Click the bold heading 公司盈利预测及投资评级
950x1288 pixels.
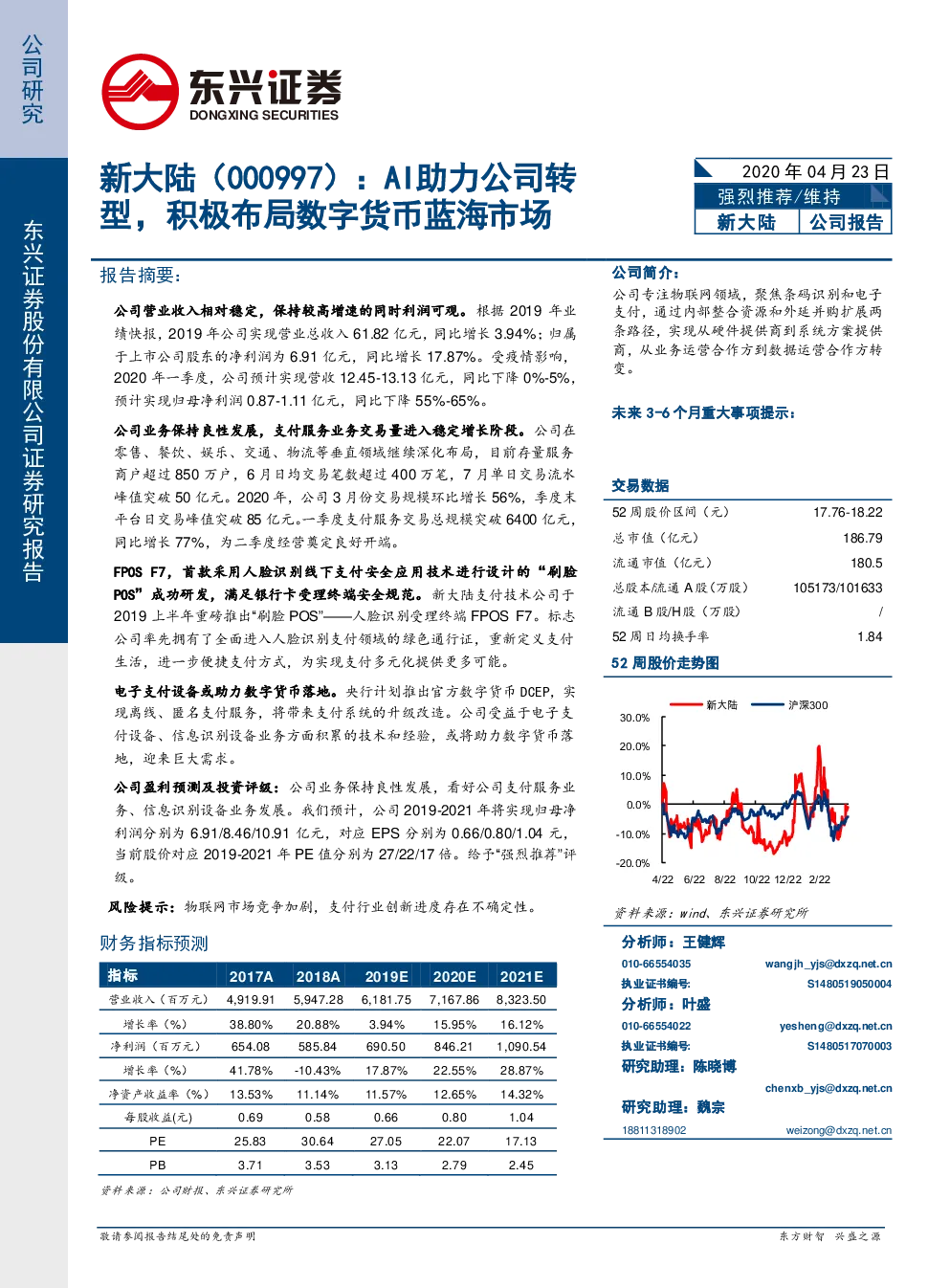pos(197,788)
